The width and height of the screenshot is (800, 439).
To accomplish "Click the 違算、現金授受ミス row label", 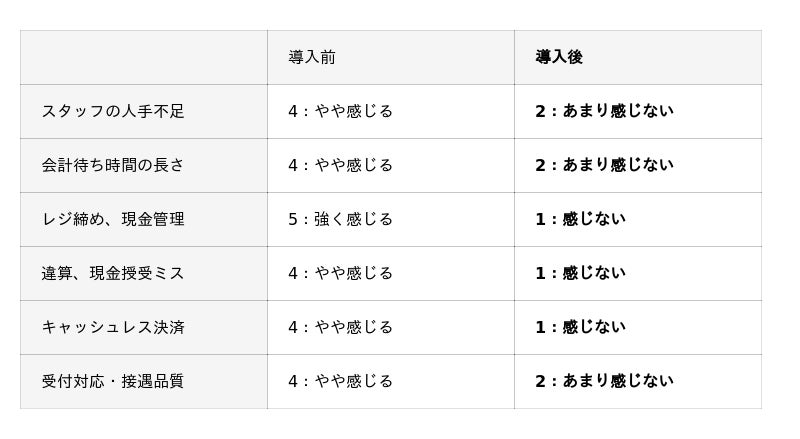I will (113, 273).
